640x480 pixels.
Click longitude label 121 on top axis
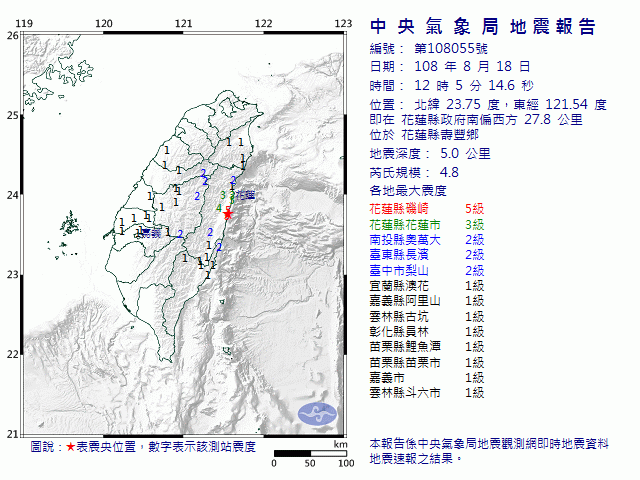[184, 24]
